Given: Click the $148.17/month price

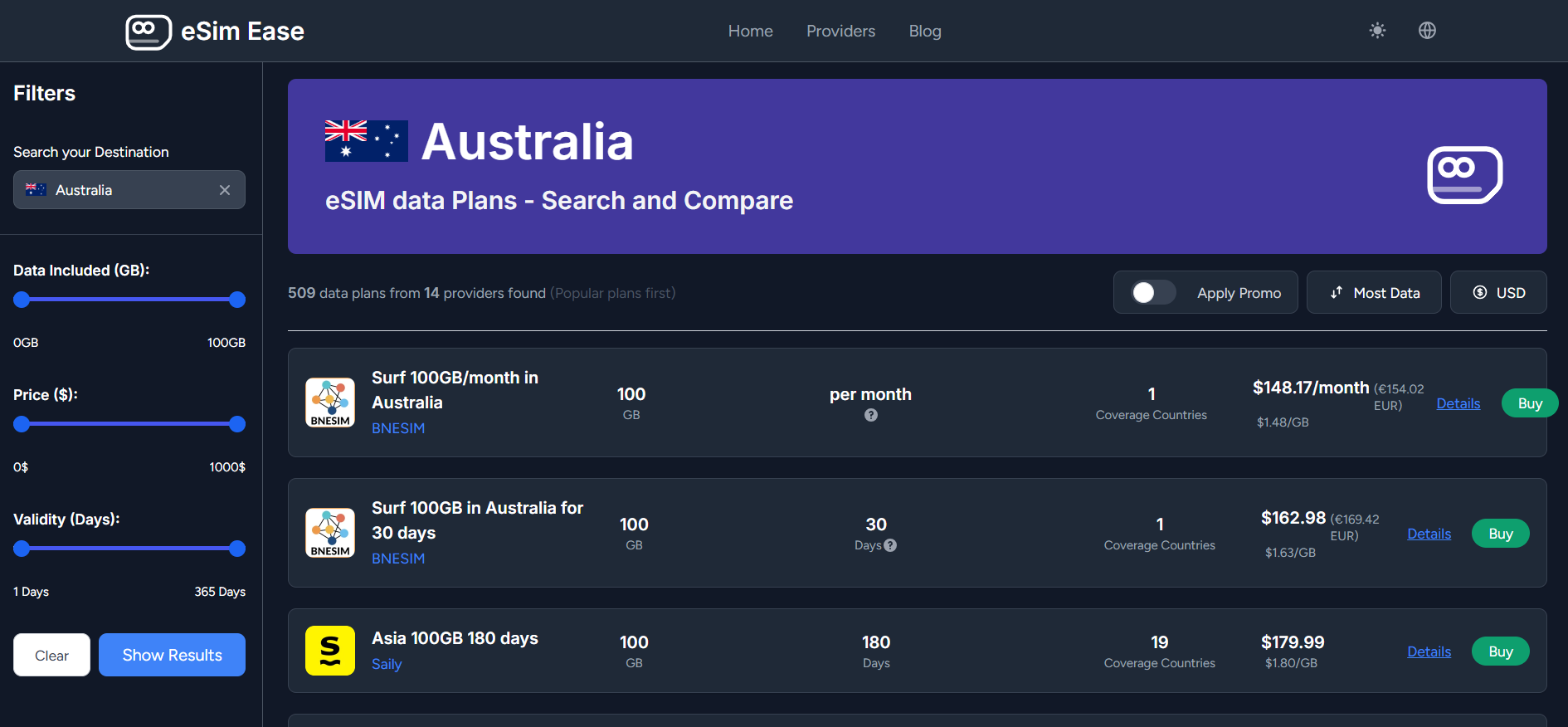Looking at the screenshot, I should point(1311,388).
